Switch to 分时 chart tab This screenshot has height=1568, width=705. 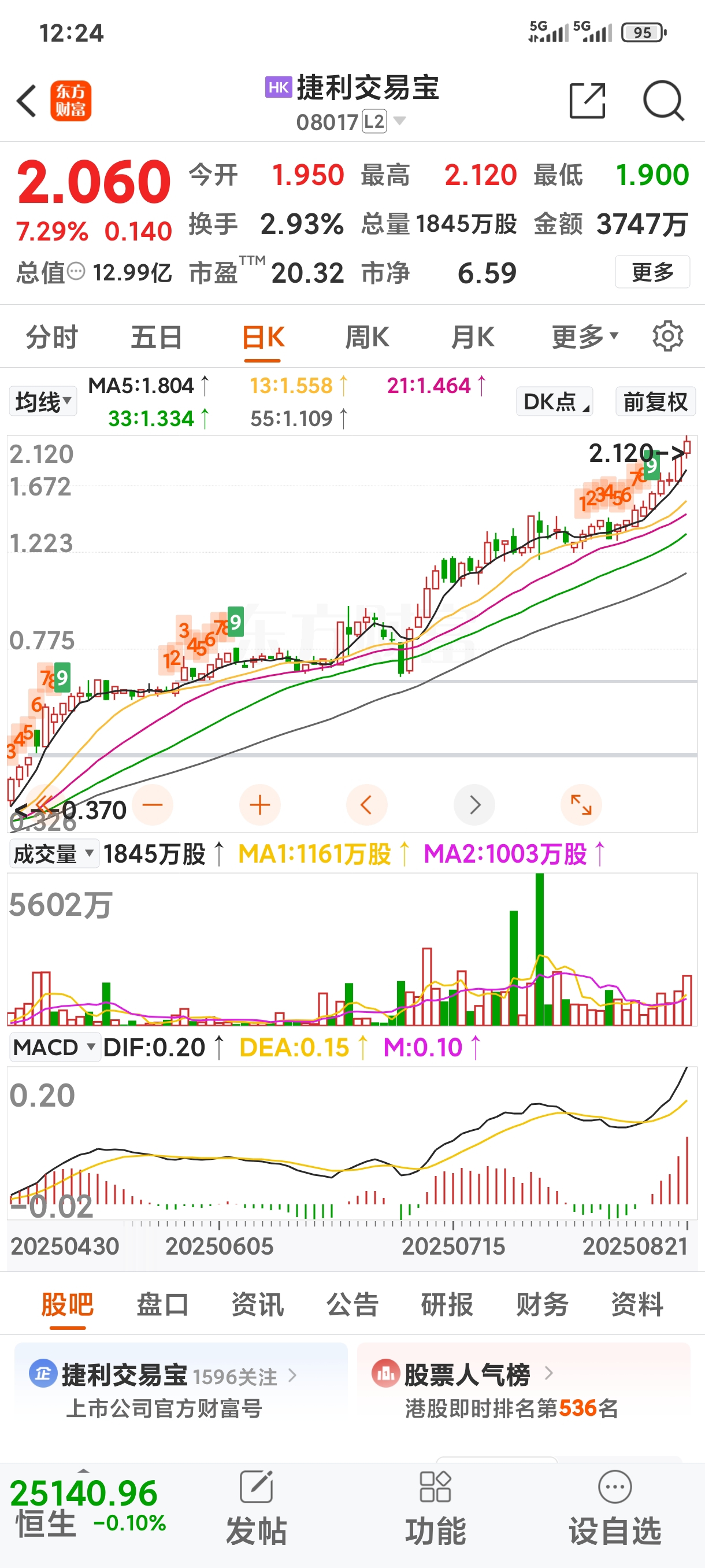(x=51, y=336)
